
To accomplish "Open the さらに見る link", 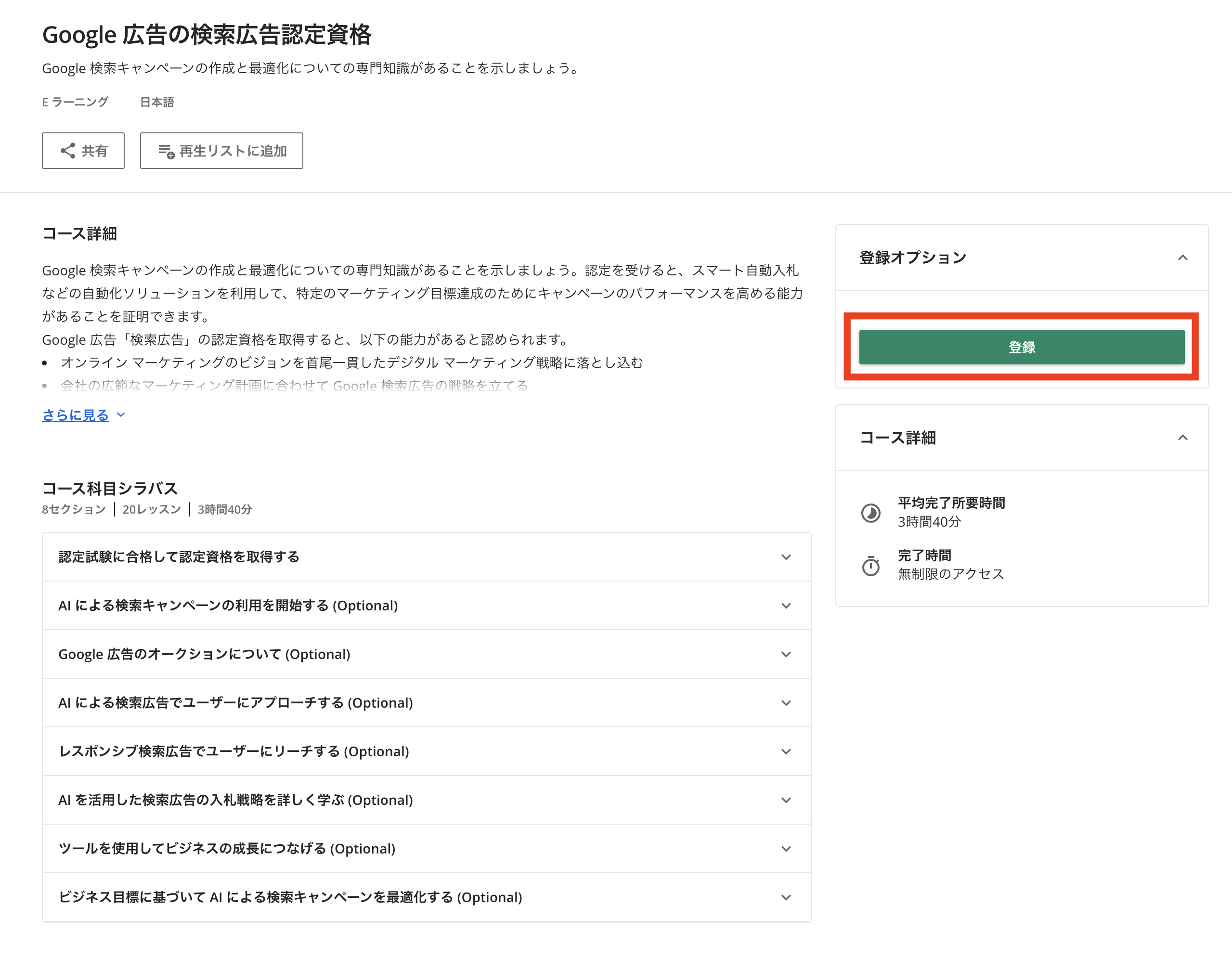I will pyautogui.click(x=76, y=415).
